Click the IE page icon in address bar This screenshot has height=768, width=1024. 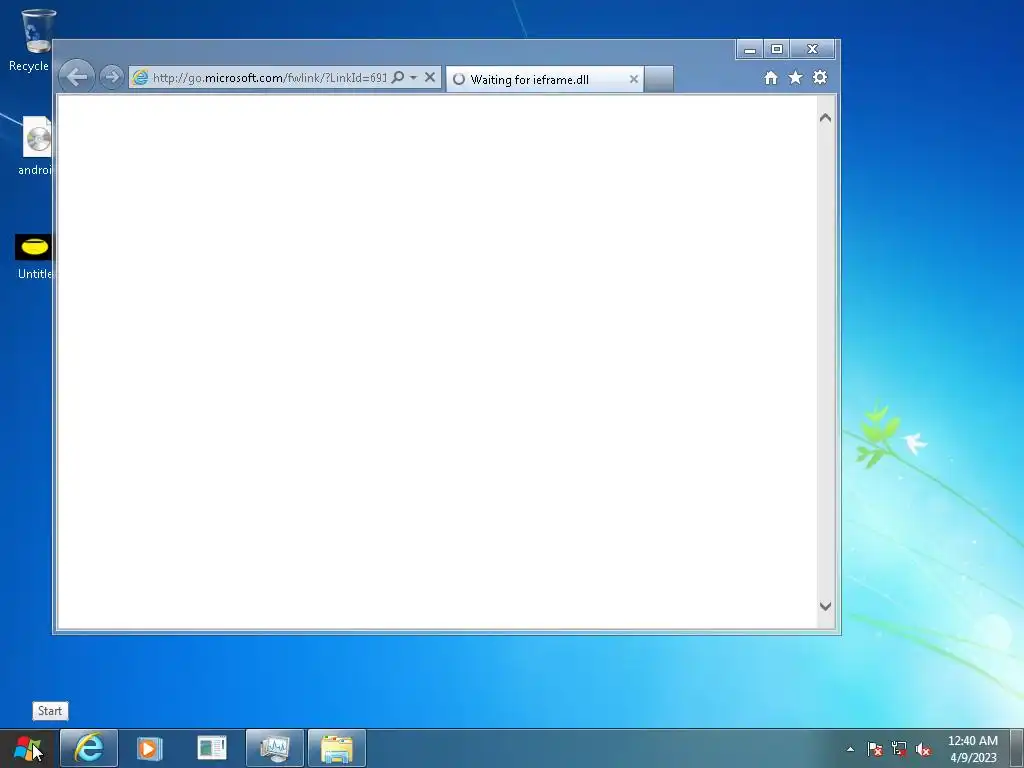(140, 78)
